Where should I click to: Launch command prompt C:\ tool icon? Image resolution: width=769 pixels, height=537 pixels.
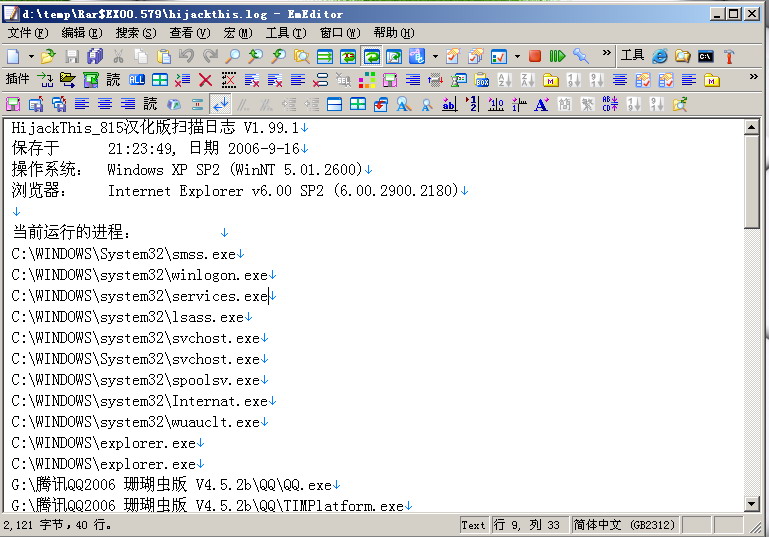(706, 56)
